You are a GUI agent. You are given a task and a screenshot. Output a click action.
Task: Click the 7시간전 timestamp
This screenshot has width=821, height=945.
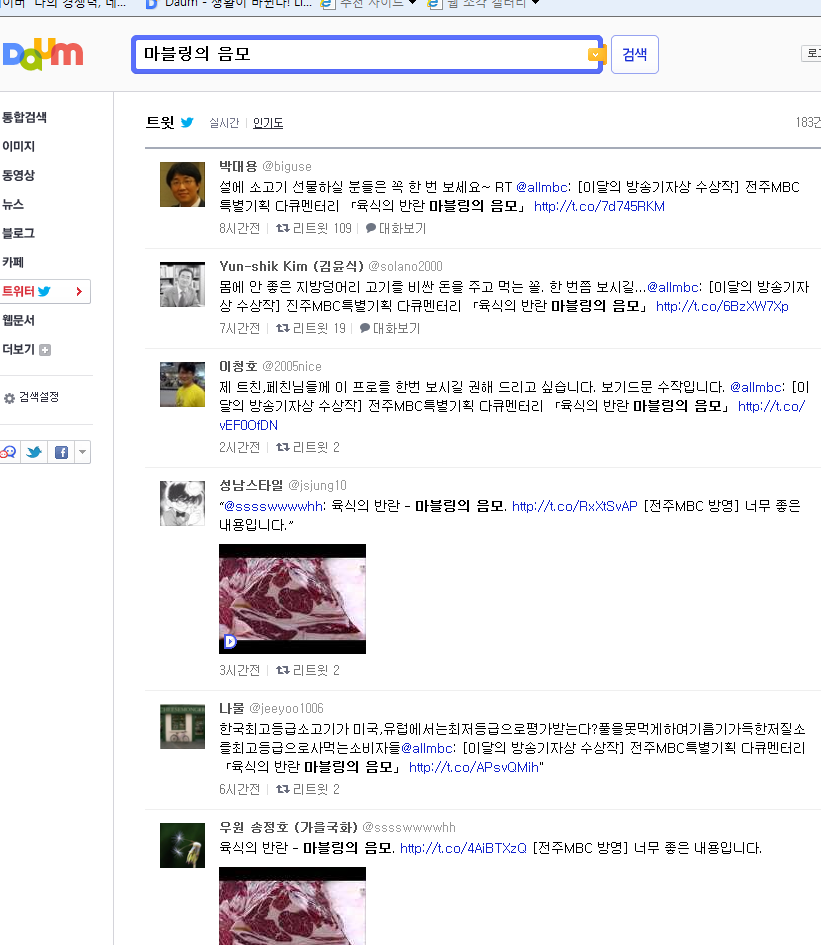point(239,328)
